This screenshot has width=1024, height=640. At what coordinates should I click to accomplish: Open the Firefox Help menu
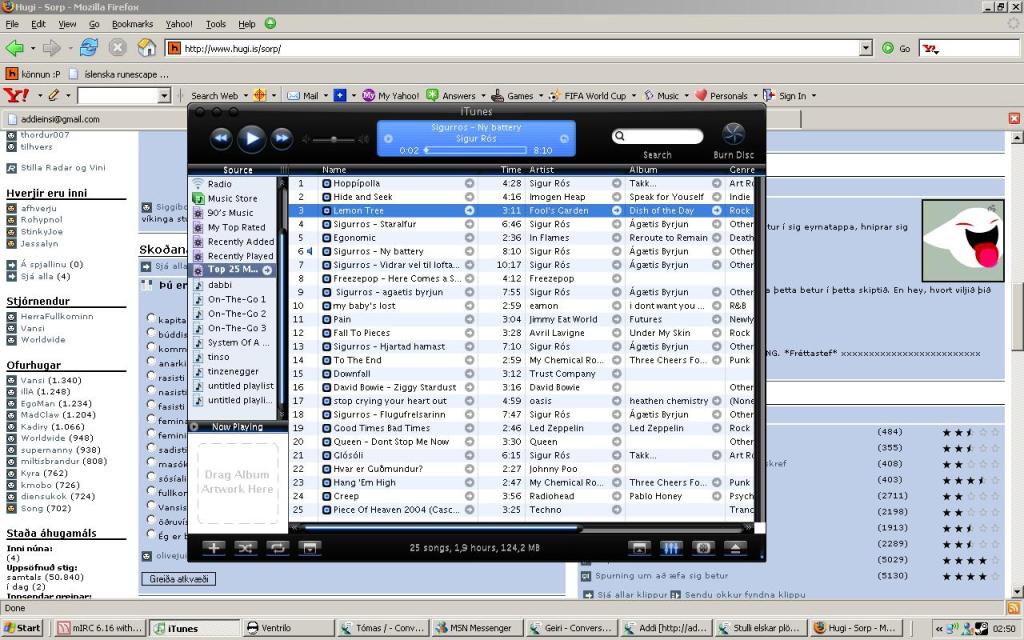point(247,24)
